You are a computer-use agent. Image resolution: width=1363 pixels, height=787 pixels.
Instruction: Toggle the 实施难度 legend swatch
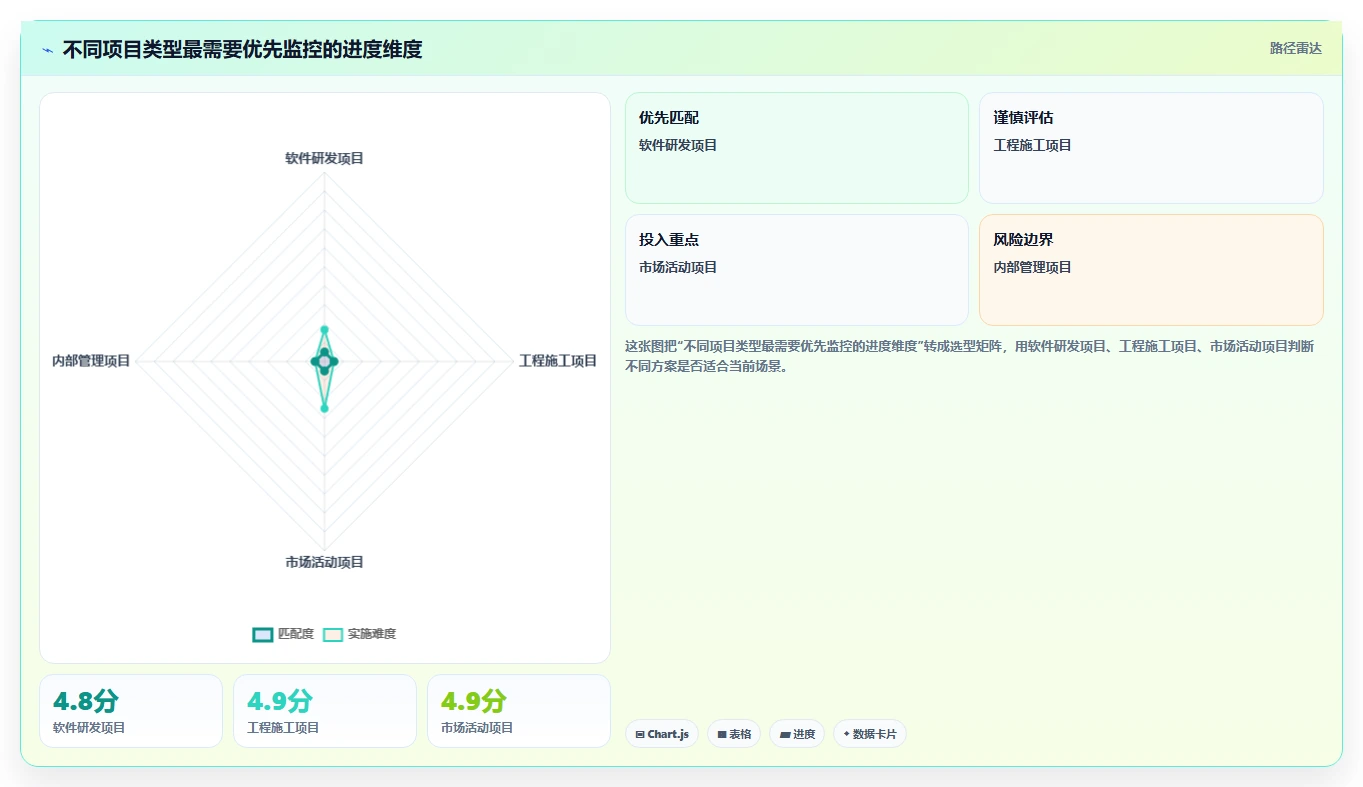click(333, 634)
